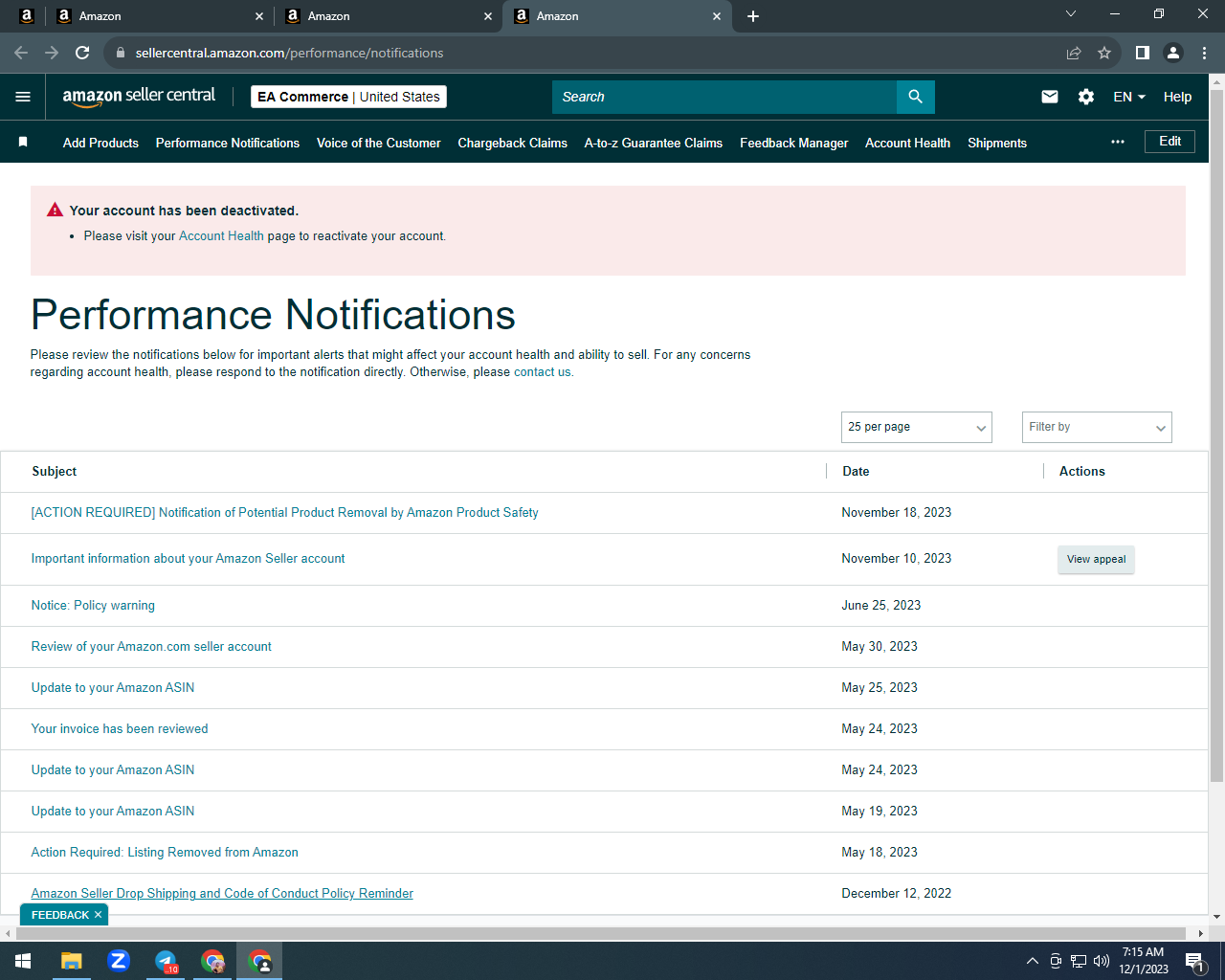Open the Chrome three-dot menu
The height and width of the screenshot is (980, 1225).
pos(1204,53)
